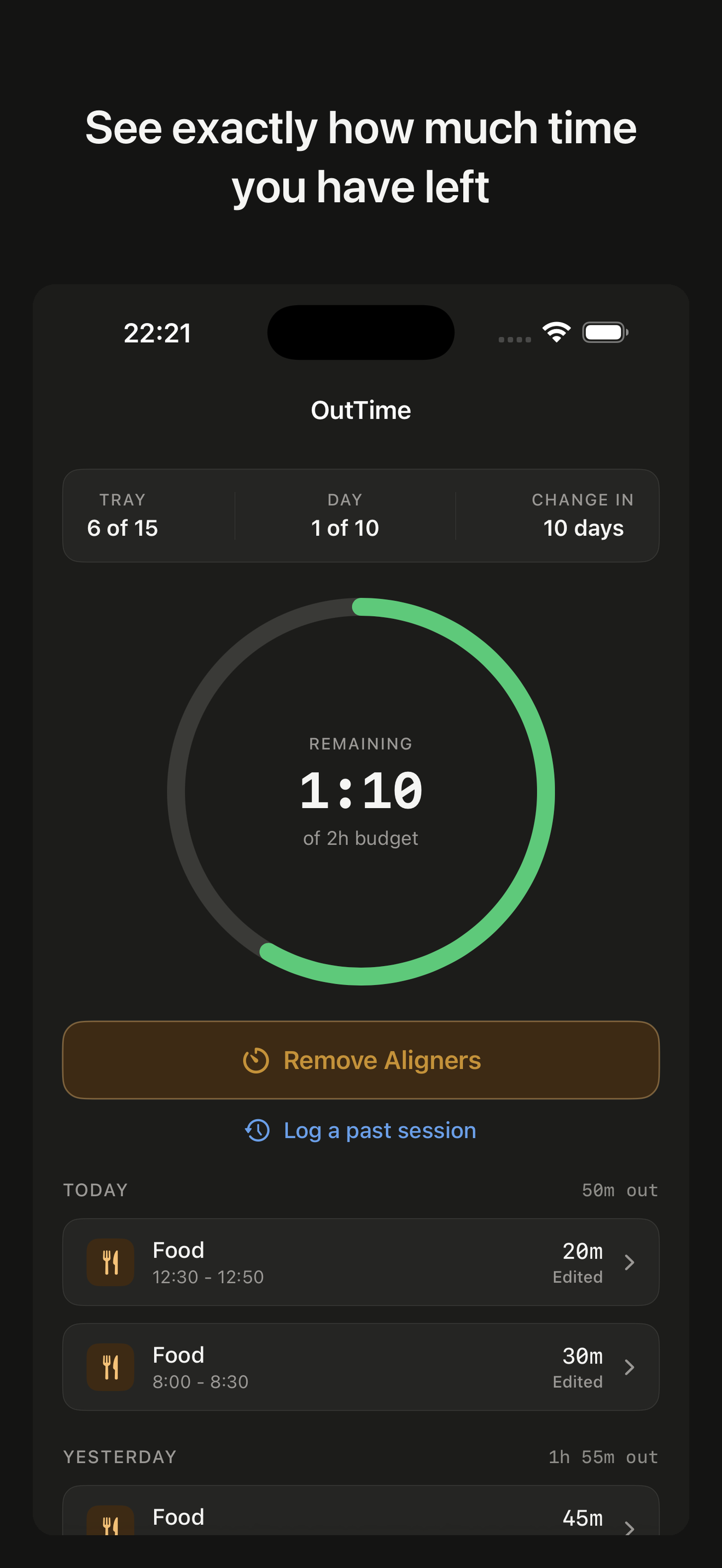Tap the remaining time display 1:10
Image resolution: width=722 pixels, height=1568 pixels.
click(x=360, y=789)
